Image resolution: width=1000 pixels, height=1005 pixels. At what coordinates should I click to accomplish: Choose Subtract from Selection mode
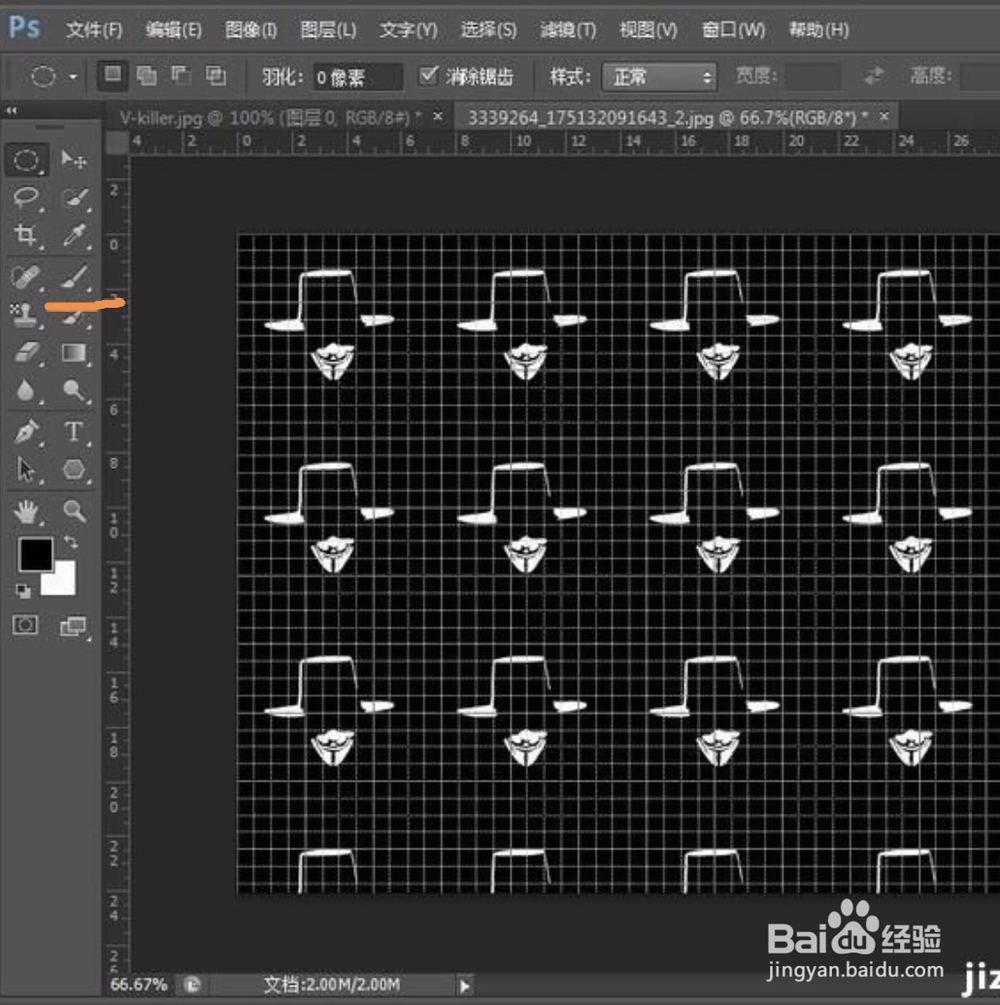[x=181, y=76]
